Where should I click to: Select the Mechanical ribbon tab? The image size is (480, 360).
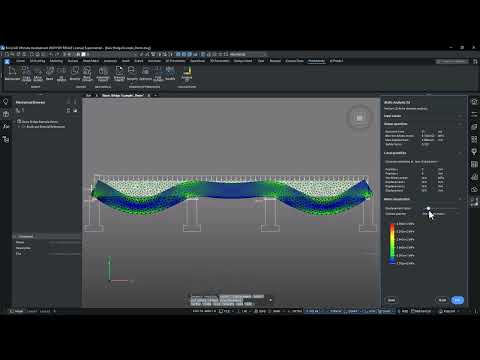pyautogui.click(x=316, y=61)
